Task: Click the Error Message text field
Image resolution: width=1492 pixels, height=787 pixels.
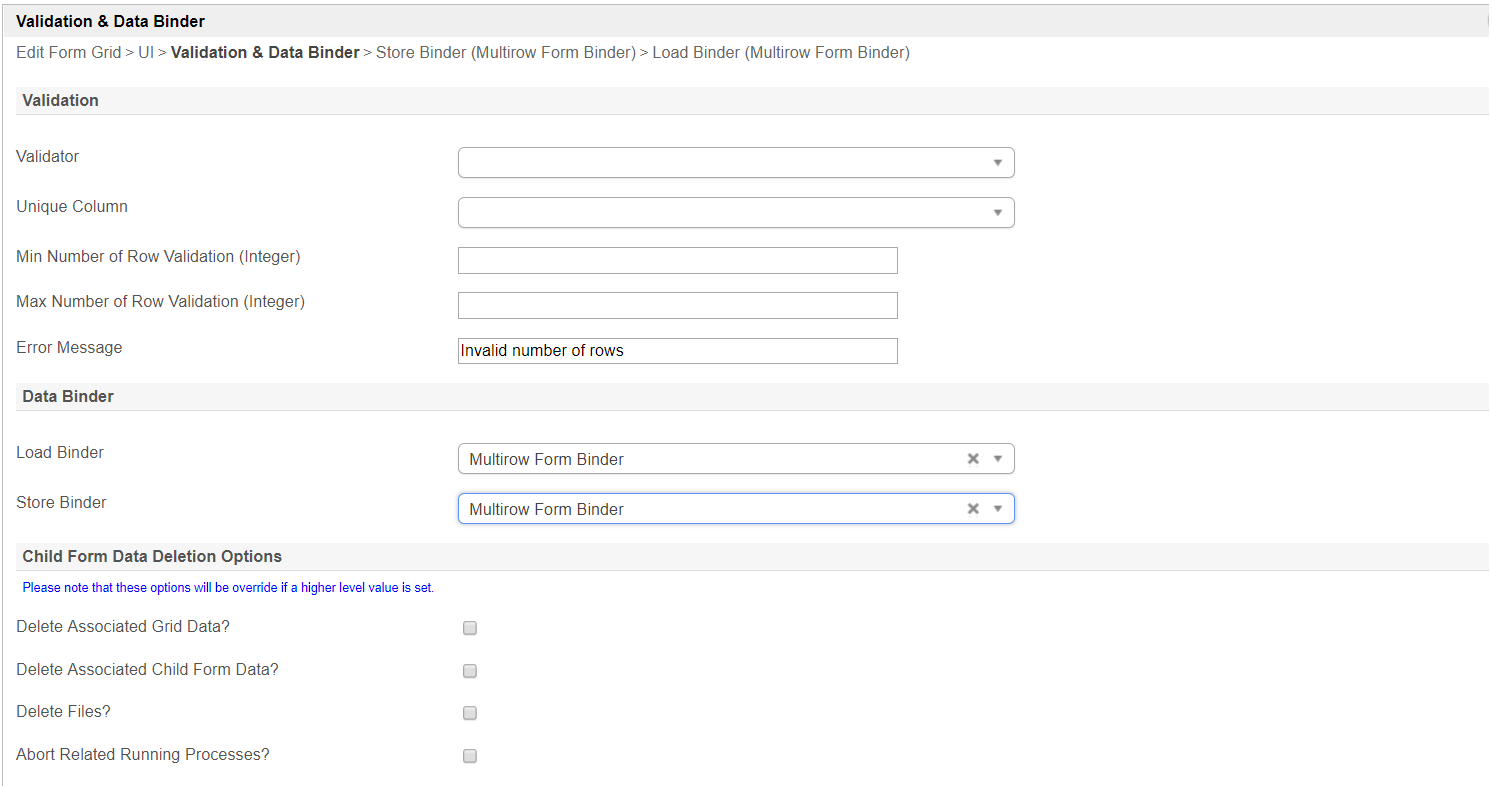Action: click(677, 351)
